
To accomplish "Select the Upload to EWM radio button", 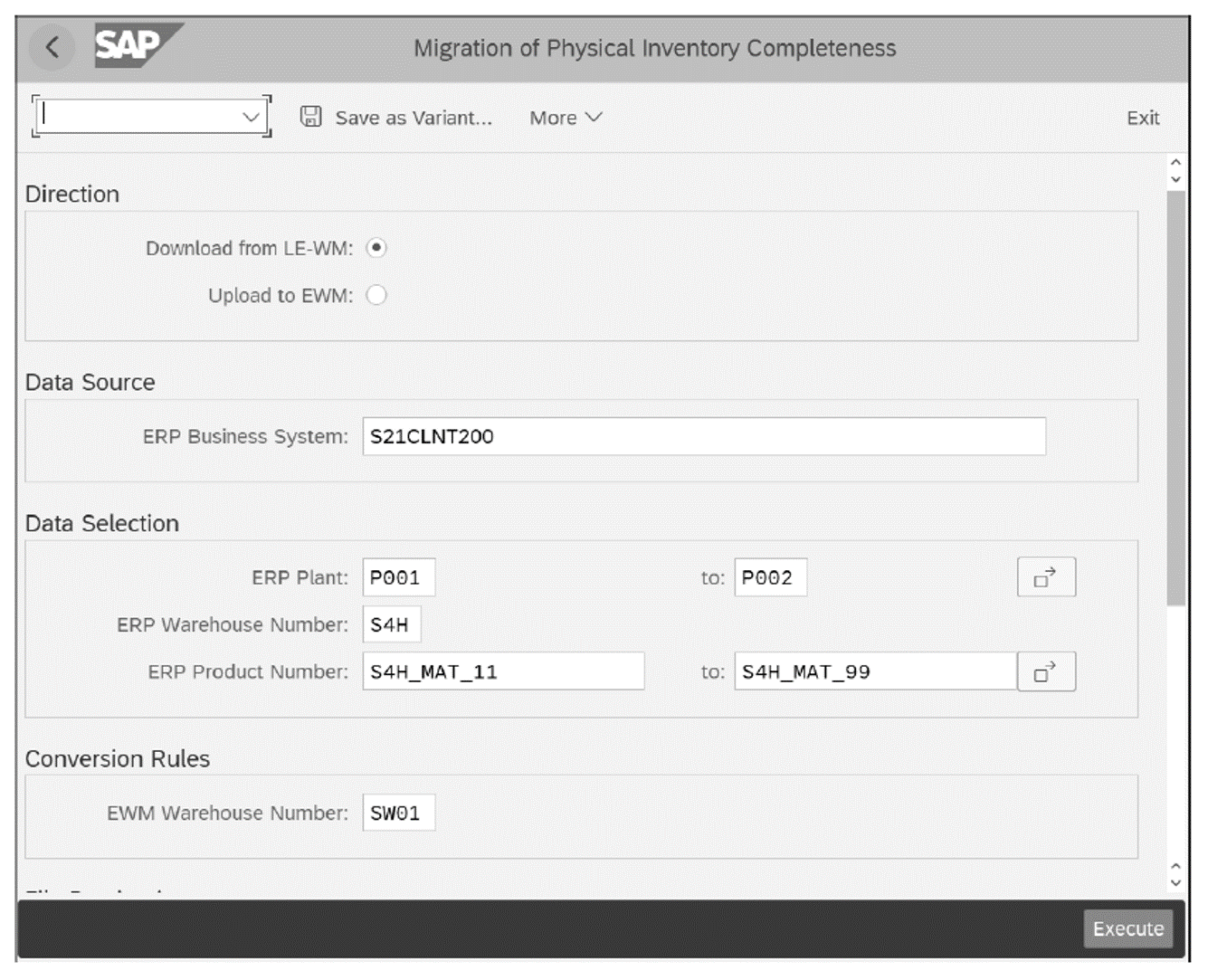I will pos(377,295).
